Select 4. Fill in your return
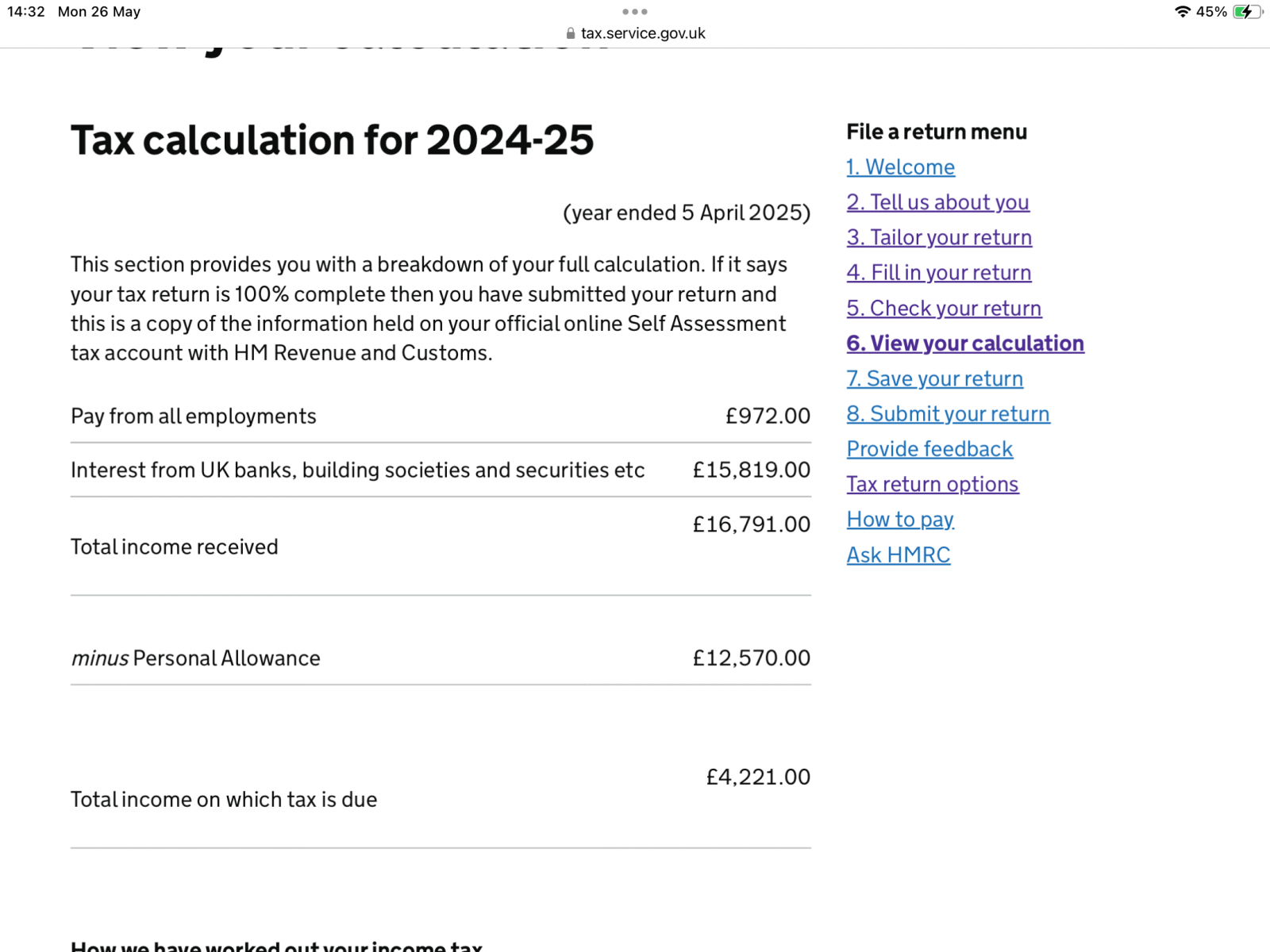This screenshot has width=1270, height=952. click(939, 273)
